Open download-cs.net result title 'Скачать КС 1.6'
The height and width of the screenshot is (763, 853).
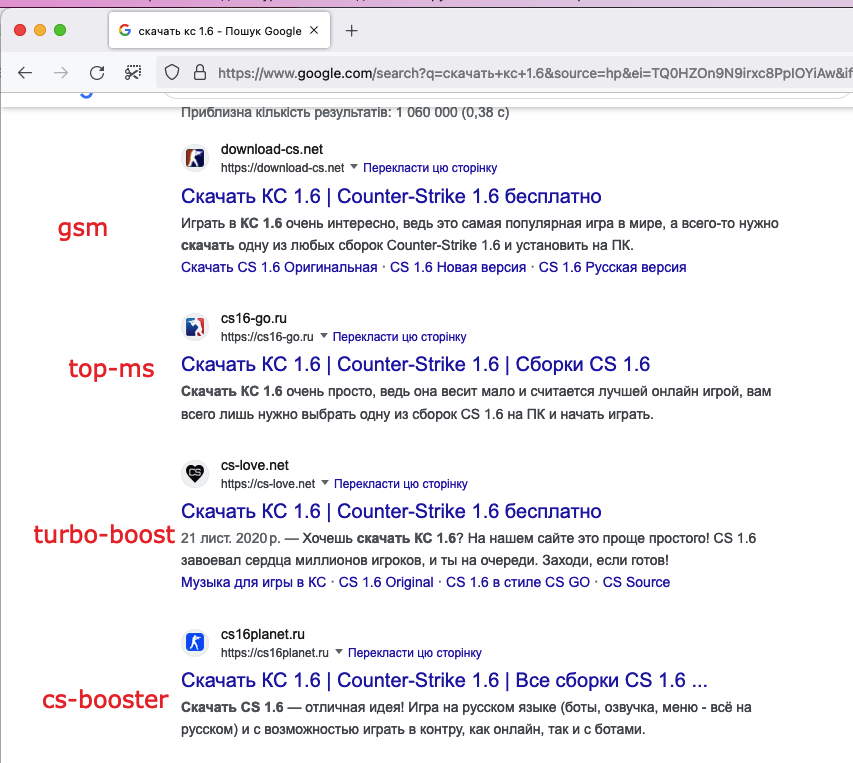click(391, 196)
